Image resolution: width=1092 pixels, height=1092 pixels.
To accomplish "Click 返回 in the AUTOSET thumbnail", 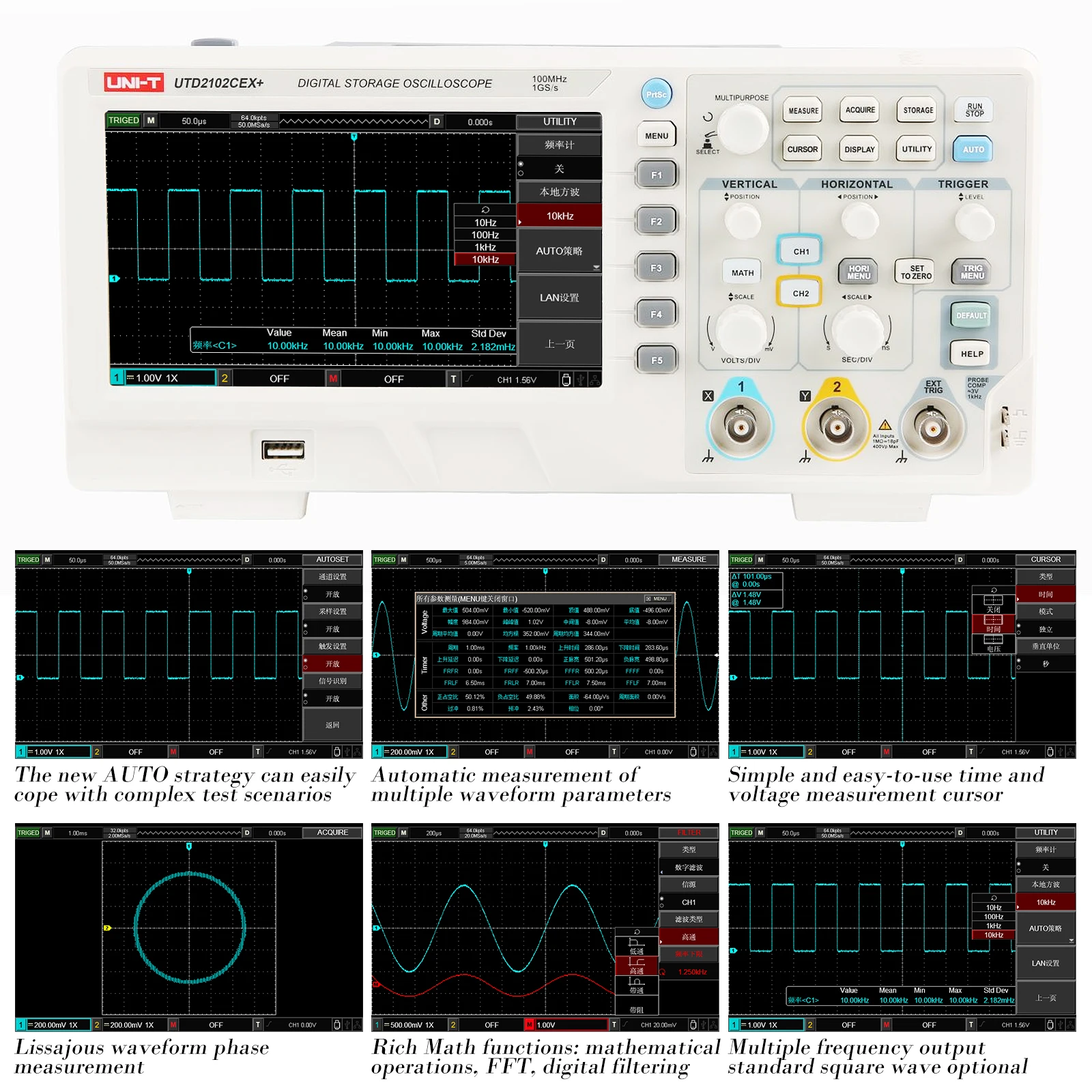I will (x=332, y=725).
